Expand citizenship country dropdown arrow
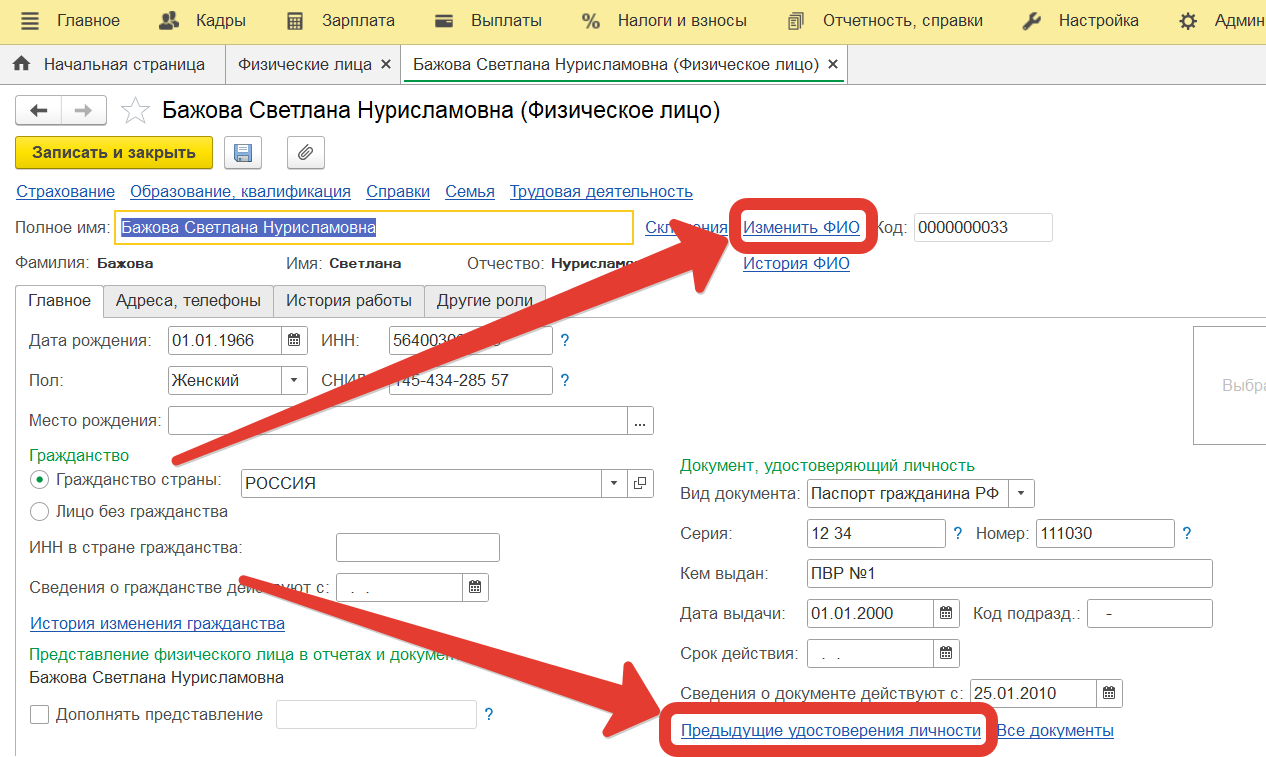This screenshot has width=1266, height=757. 613,483
